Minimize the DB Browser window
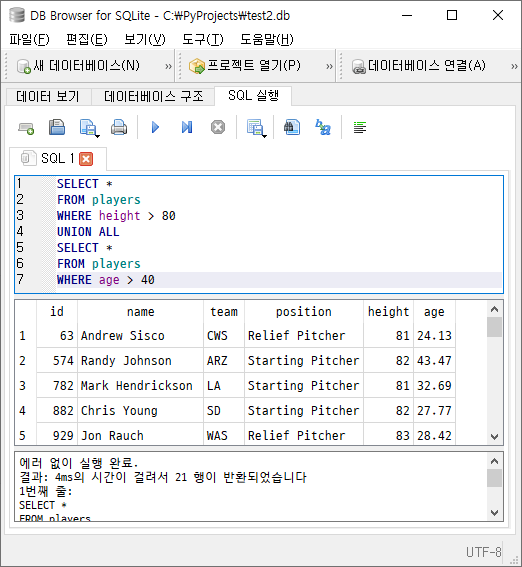Image resolution: width=522 pixels, height=567 pixels. point(407,15)
